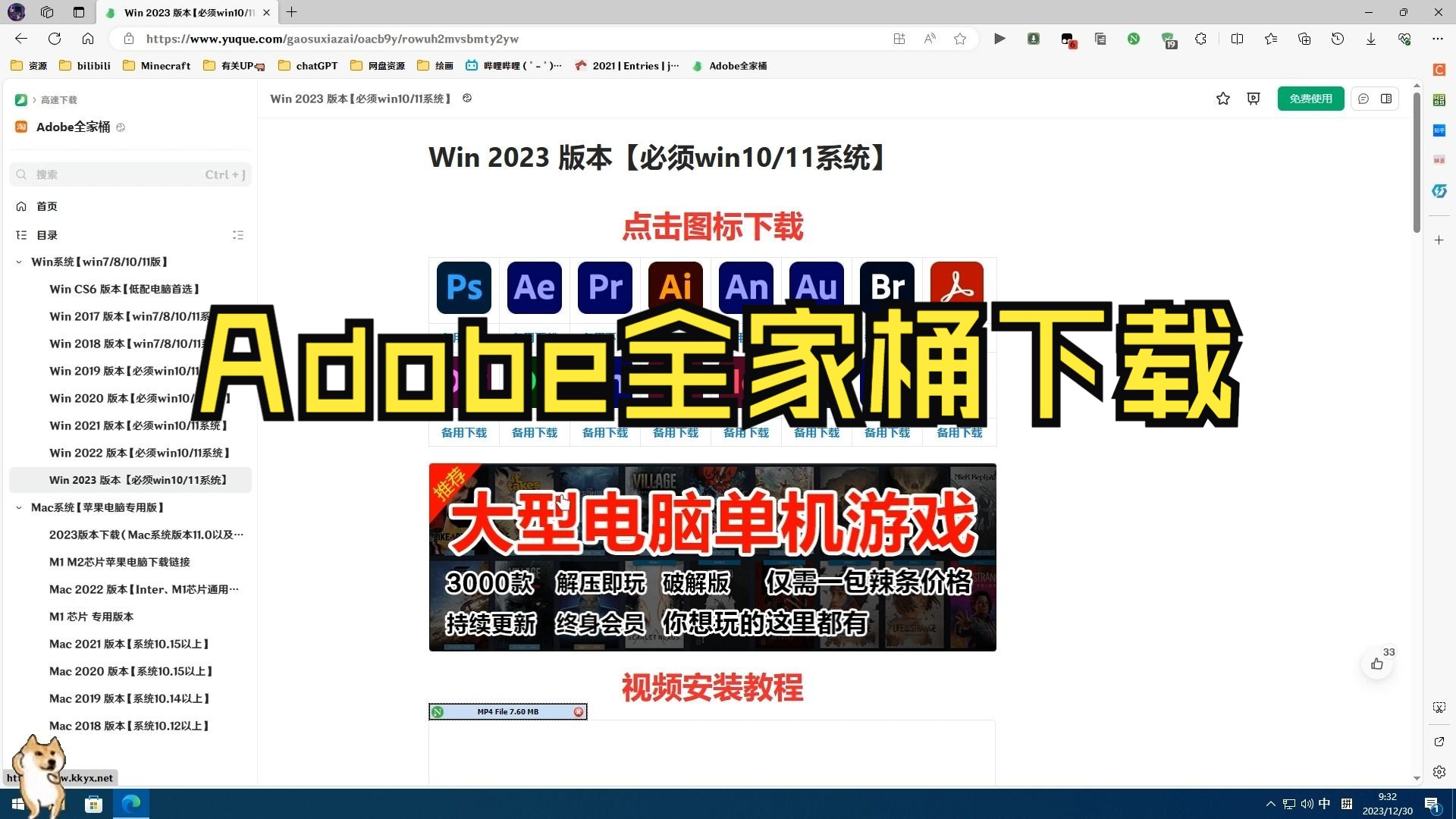The width and height of the screenshot is (1456, 819).
Task: Click the Premiere Pro icon to download
Action: tap(604, 287)
